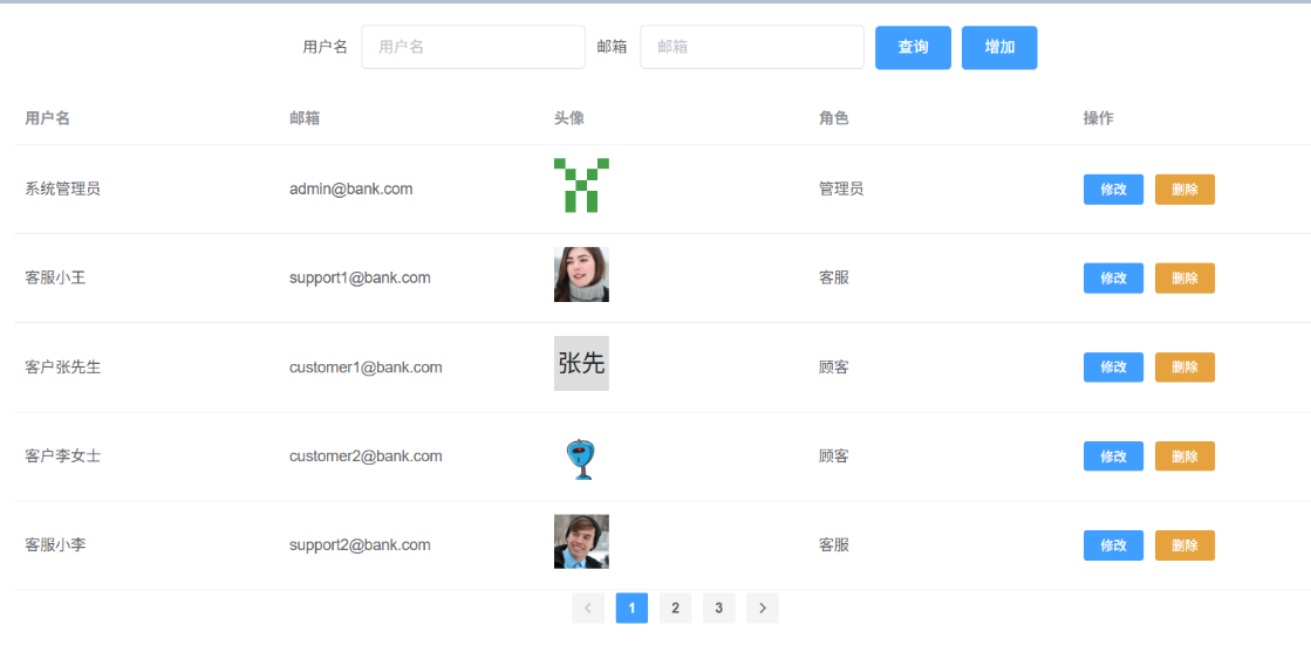Remove the 客服小李 user

[1184, 545]
